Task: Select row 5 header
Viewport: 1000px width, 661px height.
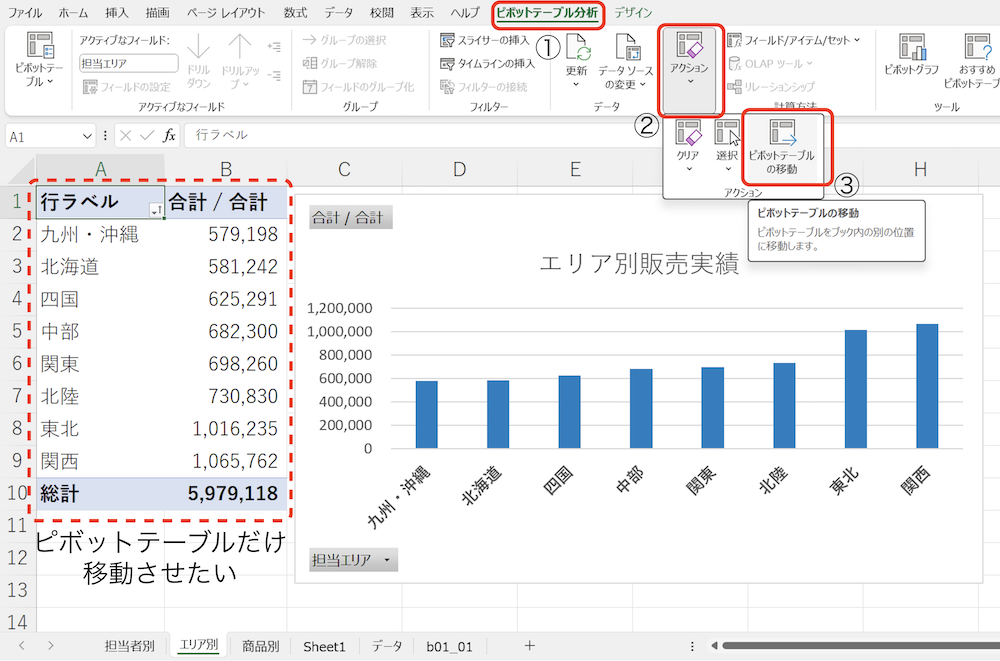Action: pos(18,331)
